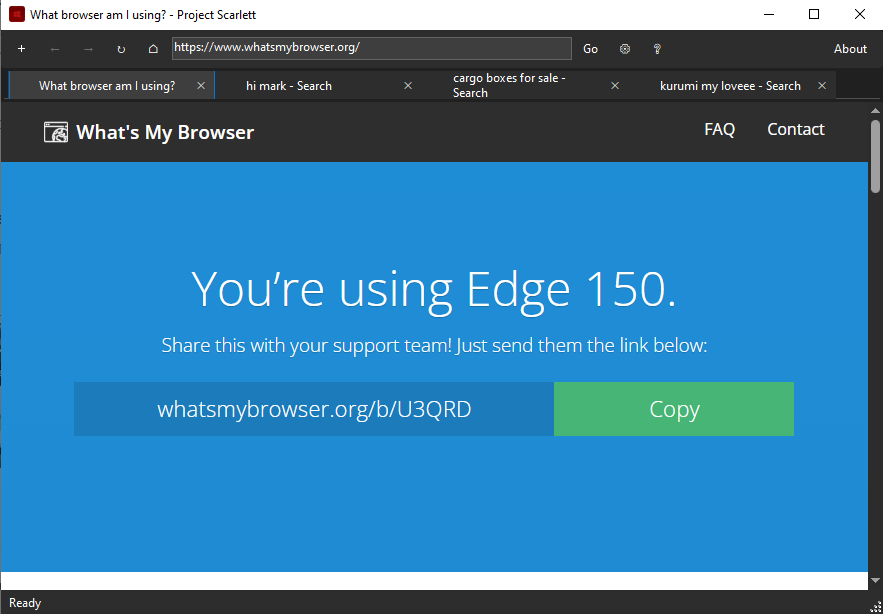Go to home page icon
The width and height of the screenshot is (883, 614).
(x=153, y=49)
